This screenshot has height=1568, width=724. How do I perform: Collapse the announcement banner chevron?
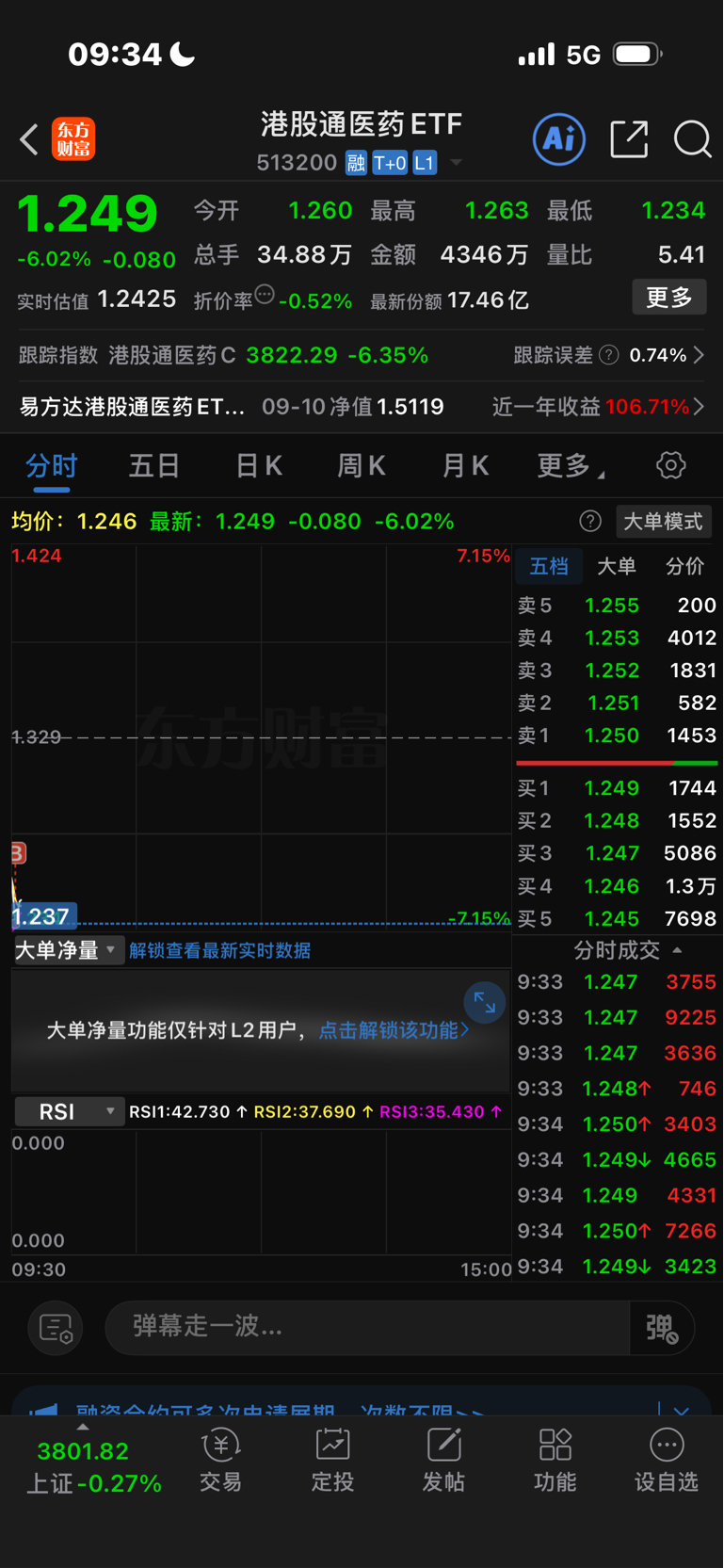click(x=682, y=1410)
